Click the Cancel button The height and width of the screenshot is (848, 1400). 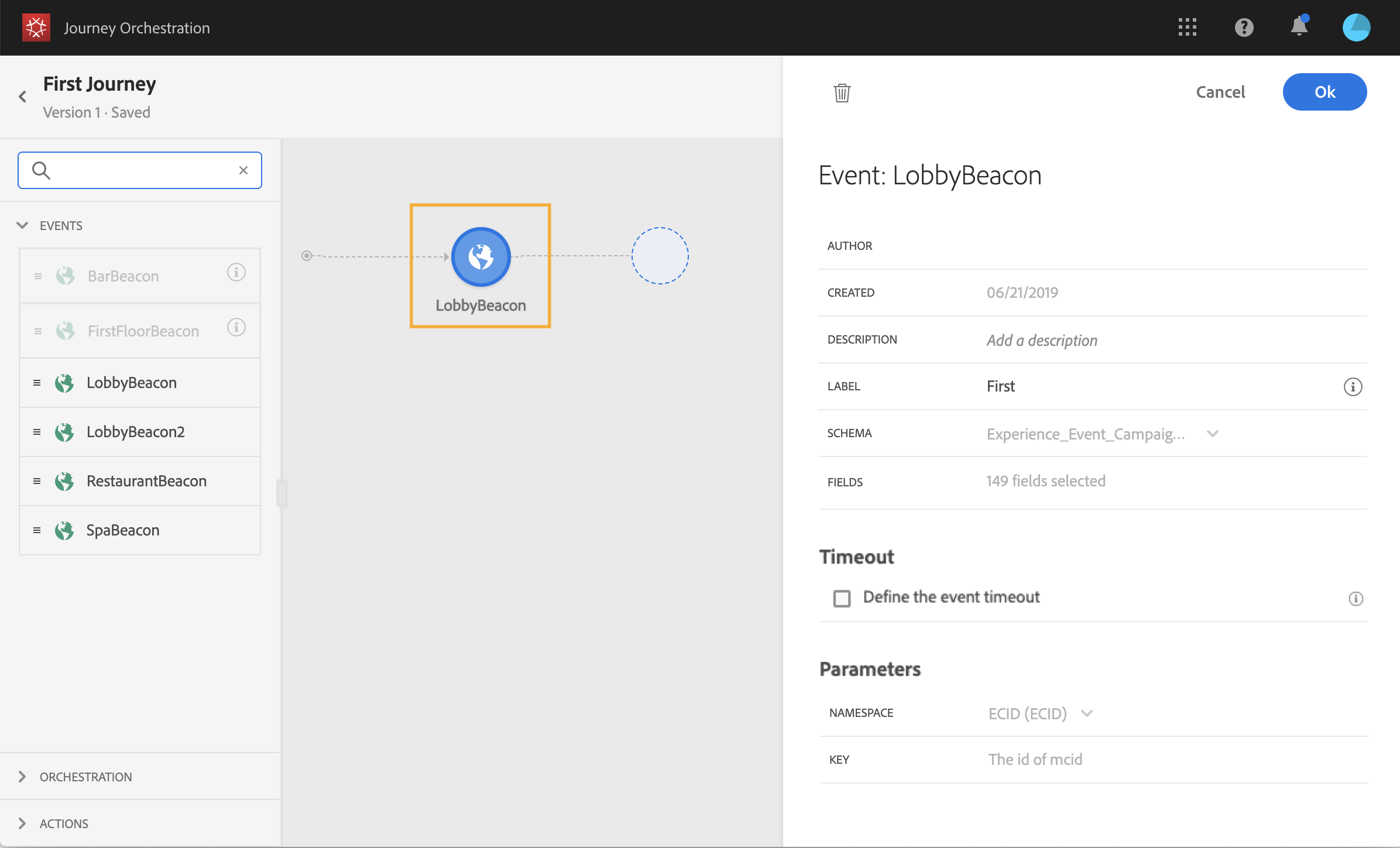[1220, 92]
